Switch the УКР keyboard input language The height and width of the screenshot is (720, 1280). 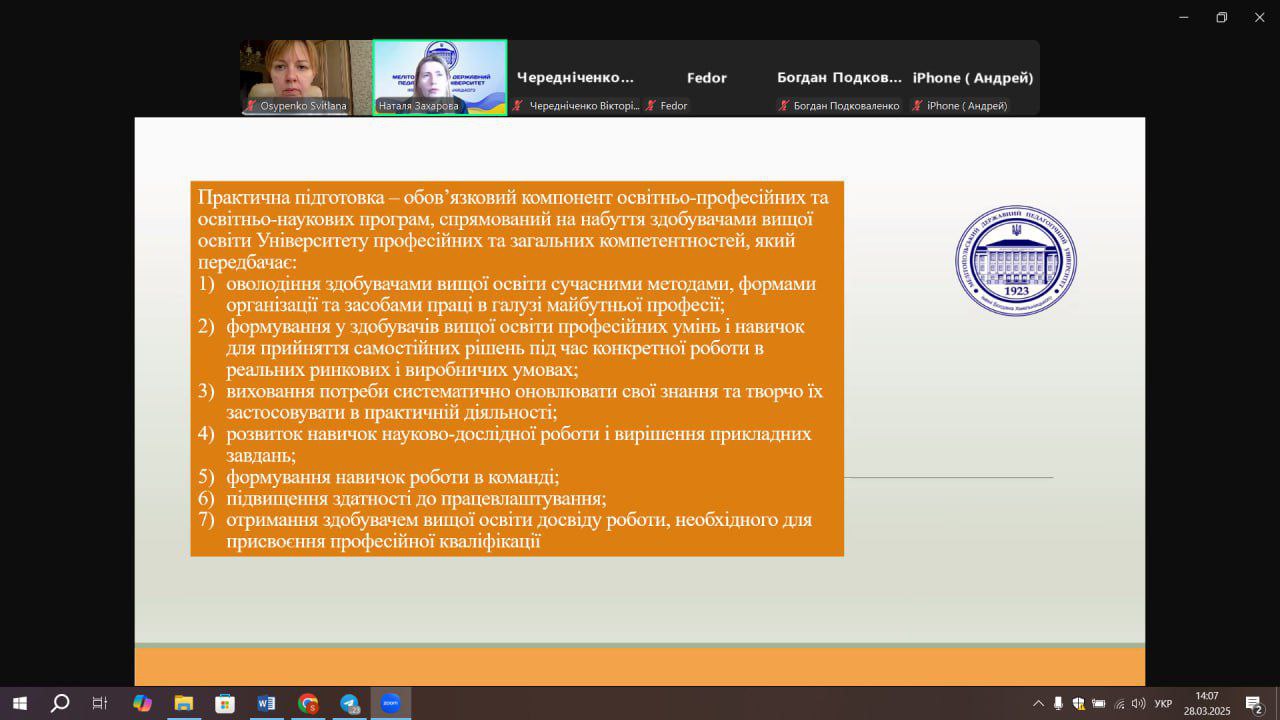[1163, 703]
